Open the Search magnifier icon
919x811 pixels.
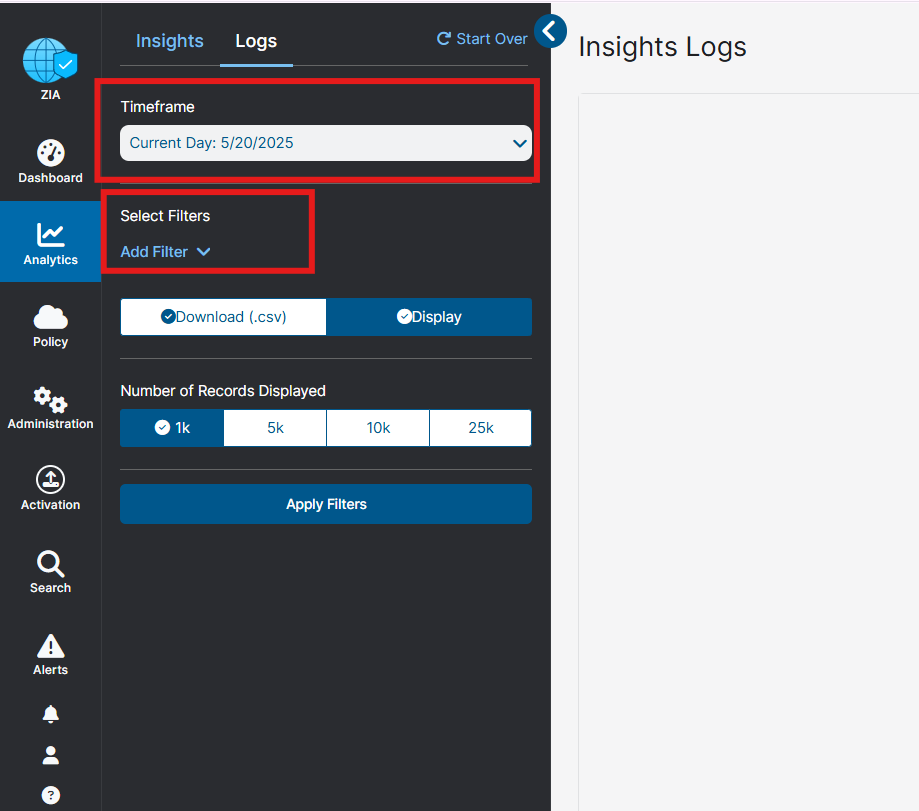tap(50, 564)
